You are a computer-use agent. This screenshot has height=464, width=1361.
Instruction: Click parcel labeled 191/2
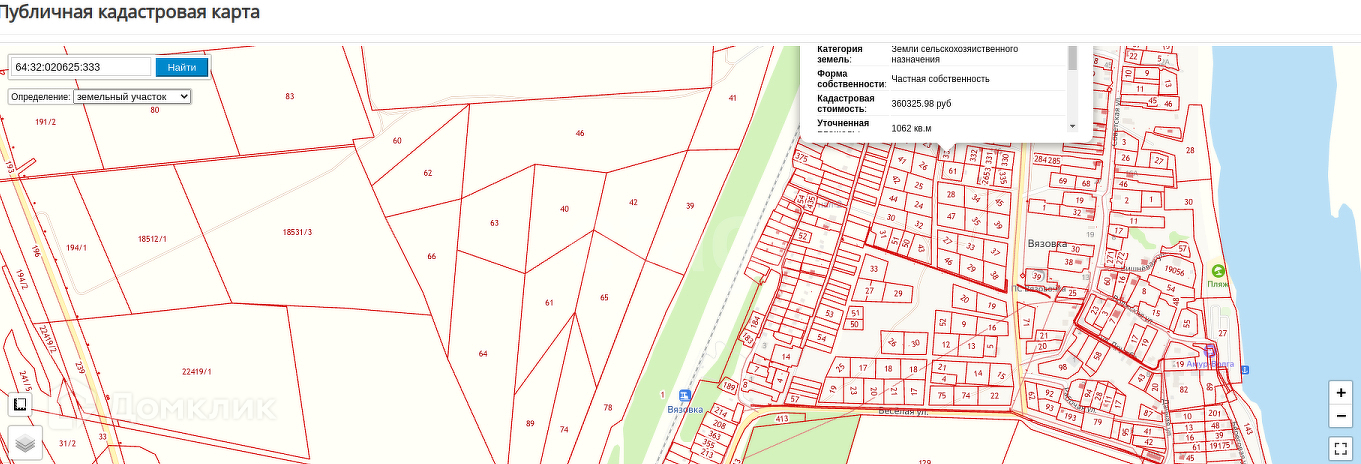click(45, 121)
